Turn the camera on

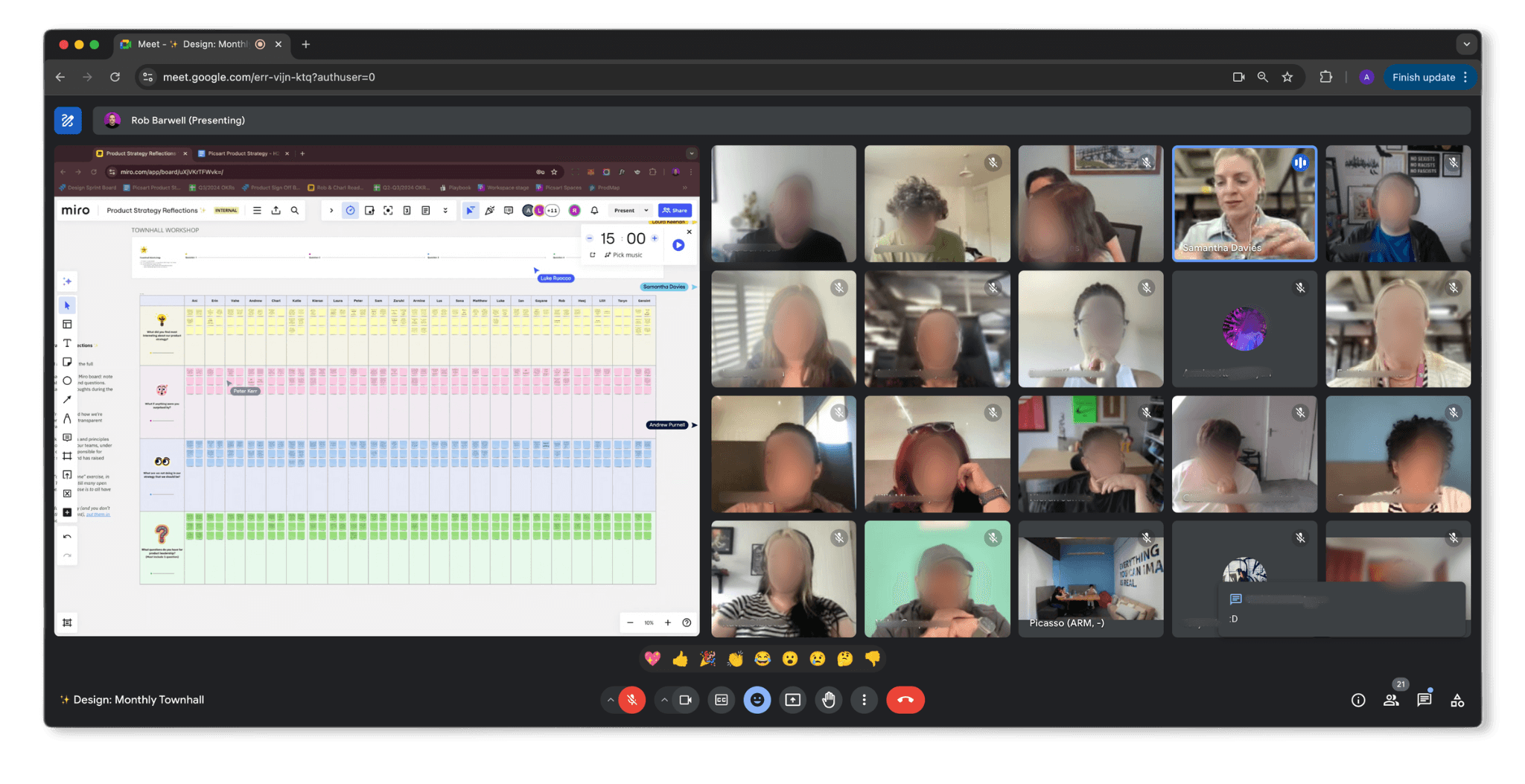click(x=686, y=700)
